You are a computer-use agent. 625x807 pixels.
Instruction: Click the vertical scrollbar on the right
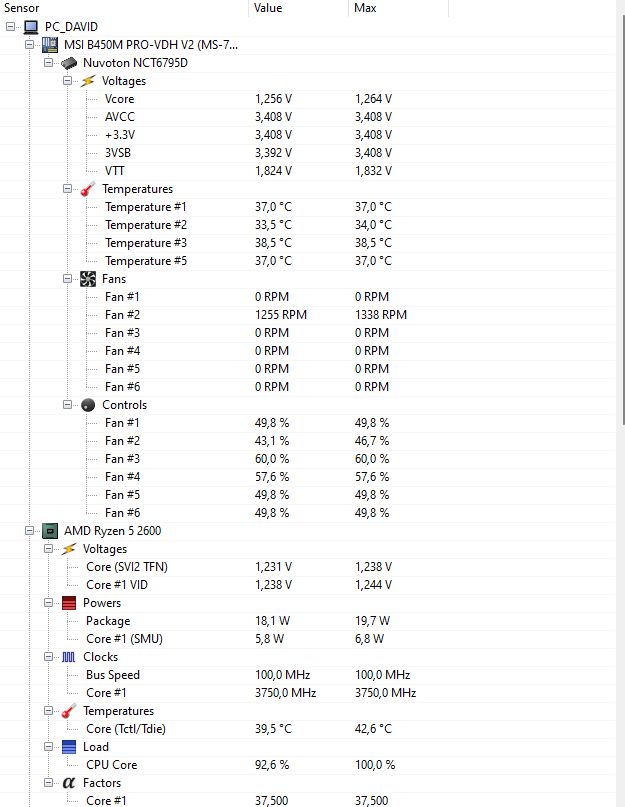click(623, 216)
